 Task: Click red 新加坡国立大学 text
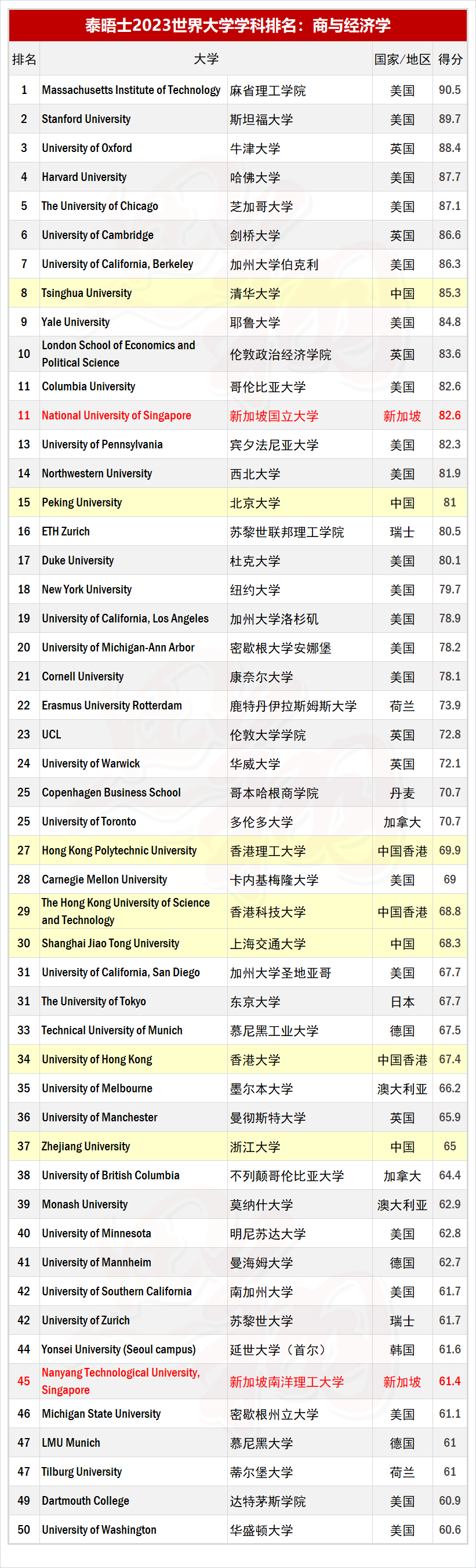pyautogui.click(x=274, y=417)
